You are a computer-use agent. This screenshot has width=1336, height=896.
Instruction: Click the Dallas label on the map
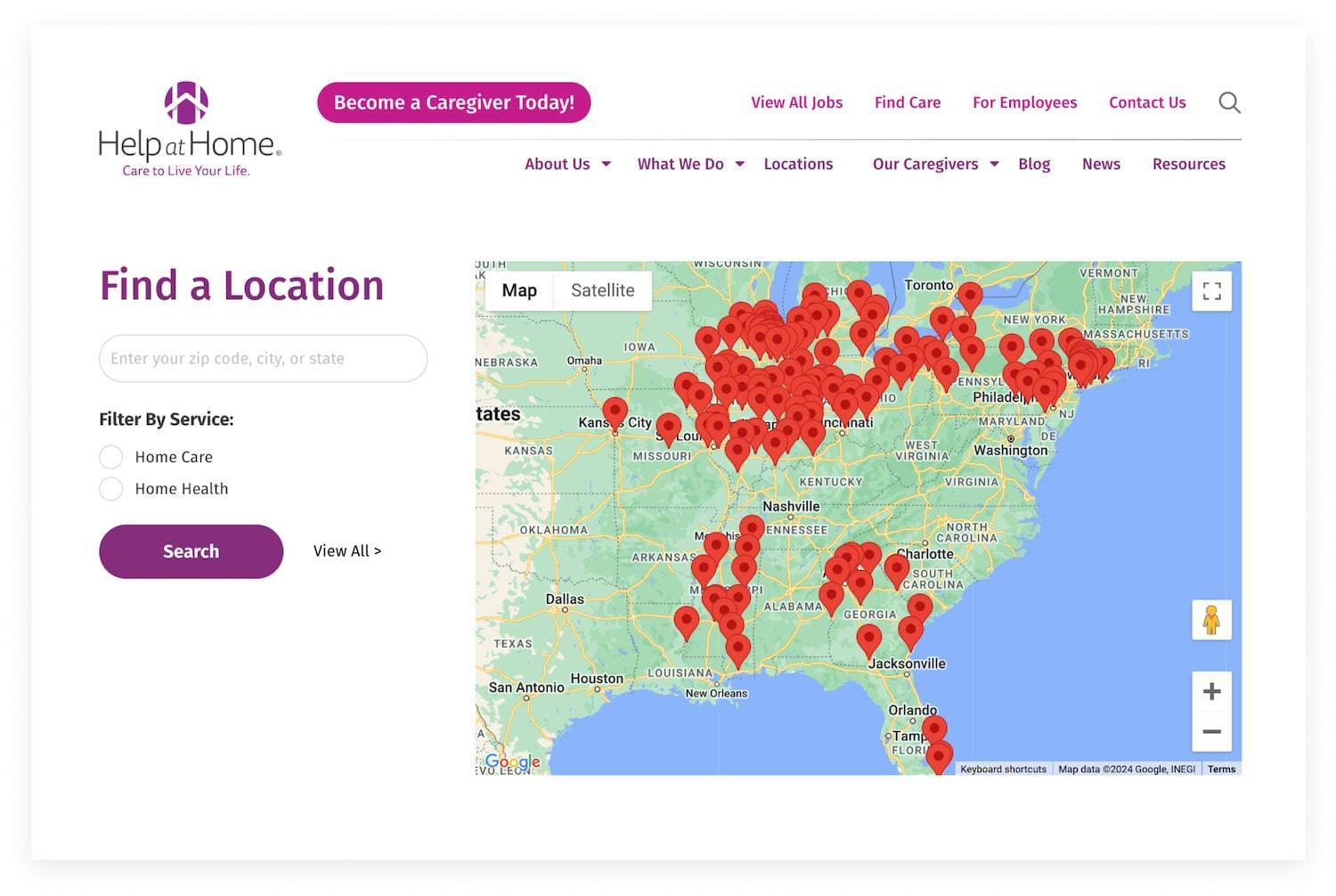tap(565, 599)
